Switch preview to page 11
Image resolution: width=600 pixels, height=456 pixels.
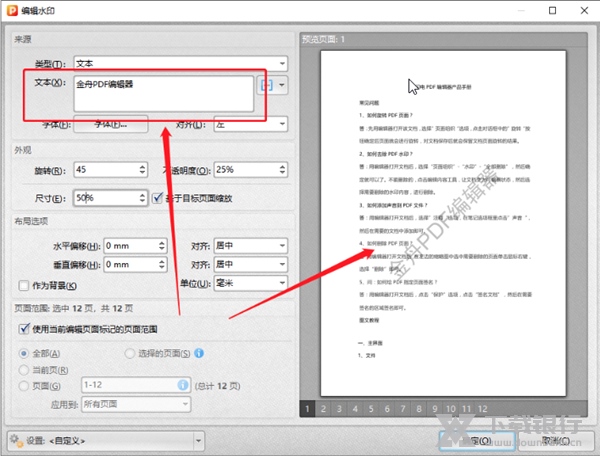pyautogui.click(x=466, y=409)
